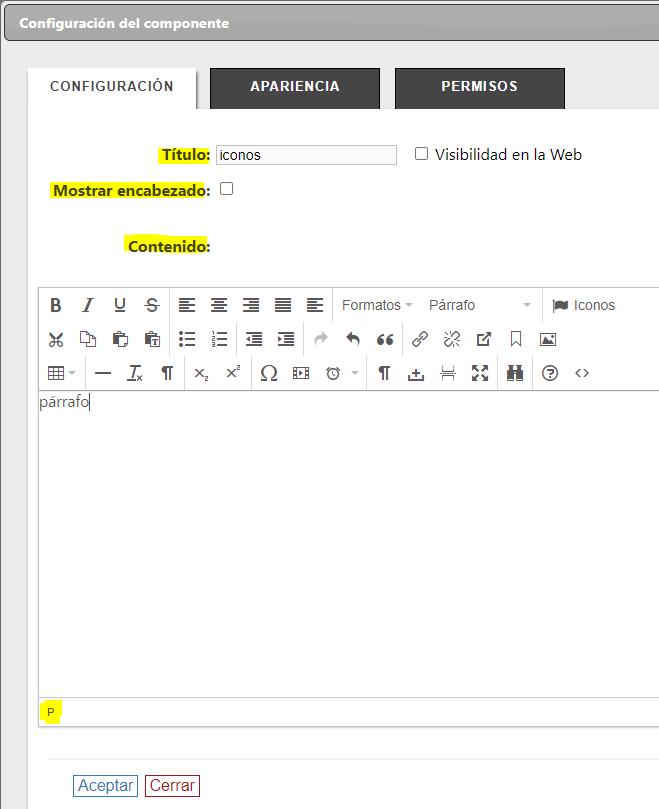Switch to the Configuración tab
Image resolution: width=659 pixels, height=809 pixels.
(x=112, y=87)
